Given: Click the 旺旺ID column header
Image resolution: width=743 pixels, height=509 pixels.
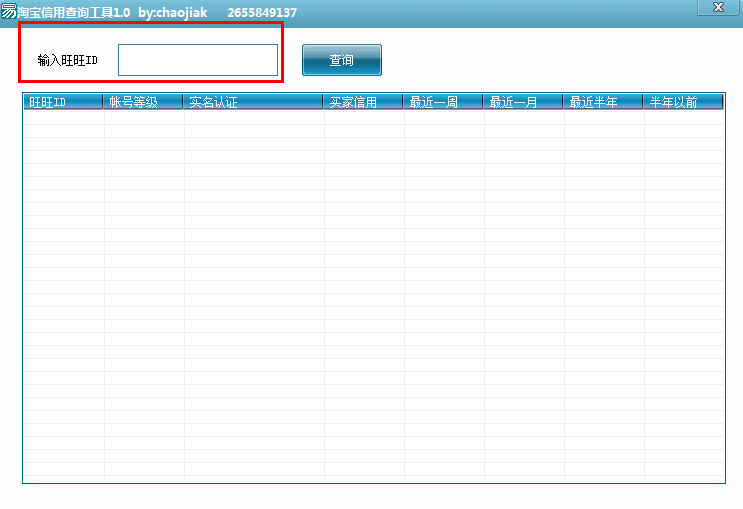Looking at the screenshot, I should (x=63, y=102).
